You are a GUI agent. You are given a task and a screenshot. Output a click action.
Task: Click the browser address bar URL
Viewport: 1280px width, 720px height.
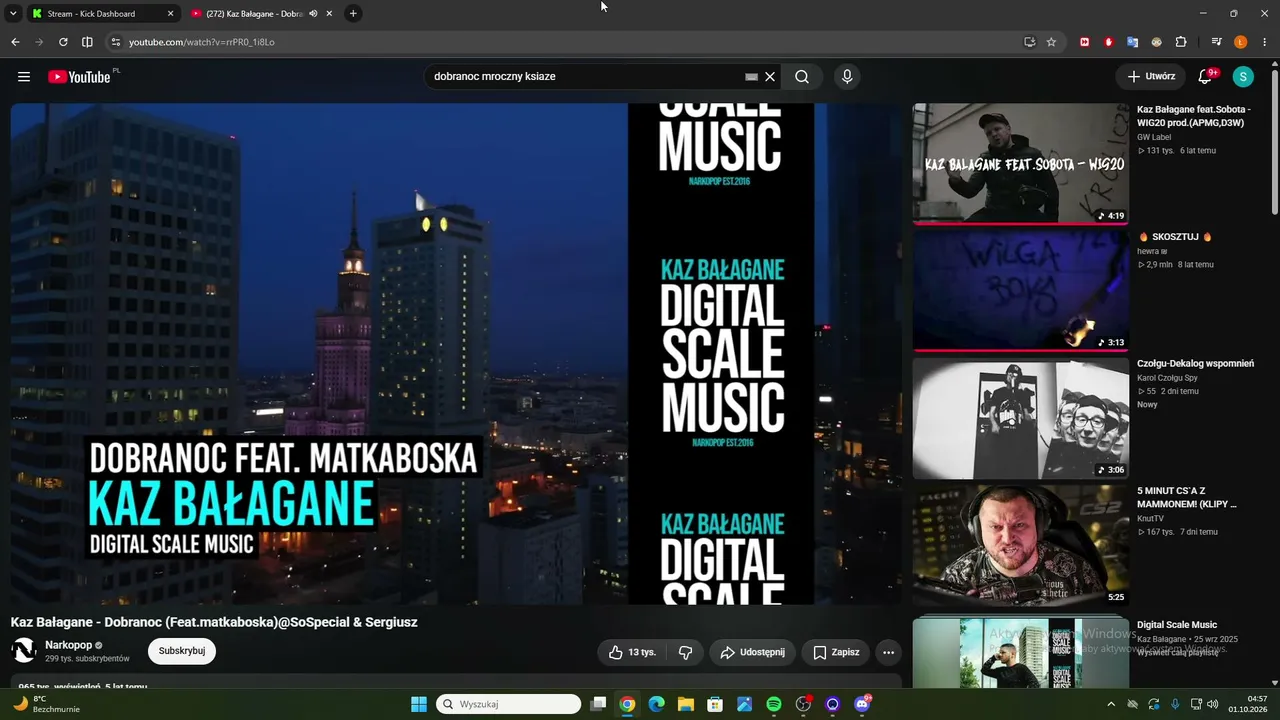click(x=202, y=42)
